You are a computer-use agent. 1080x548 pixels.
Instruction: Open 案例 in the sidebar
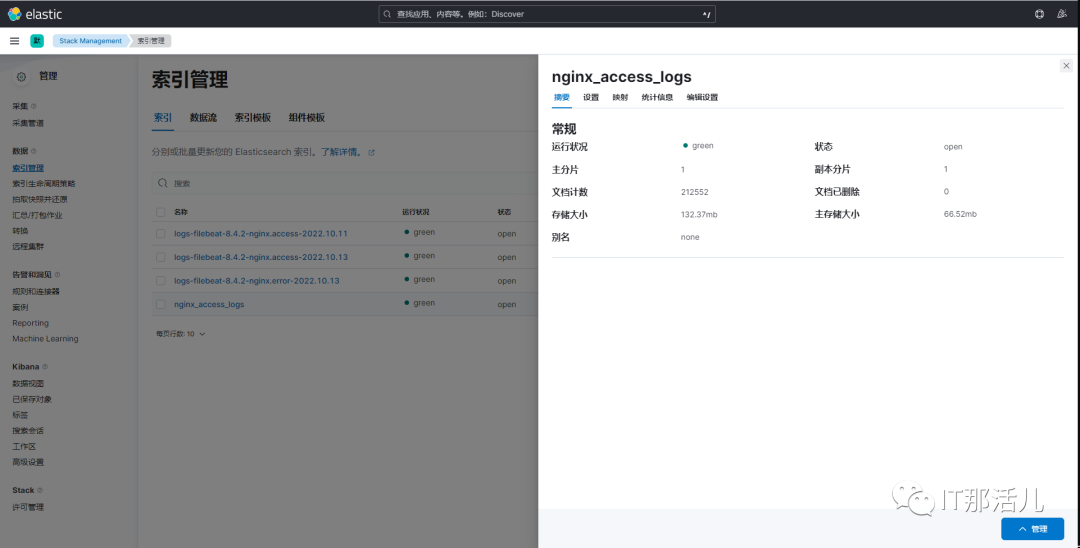tap(20, 307)
